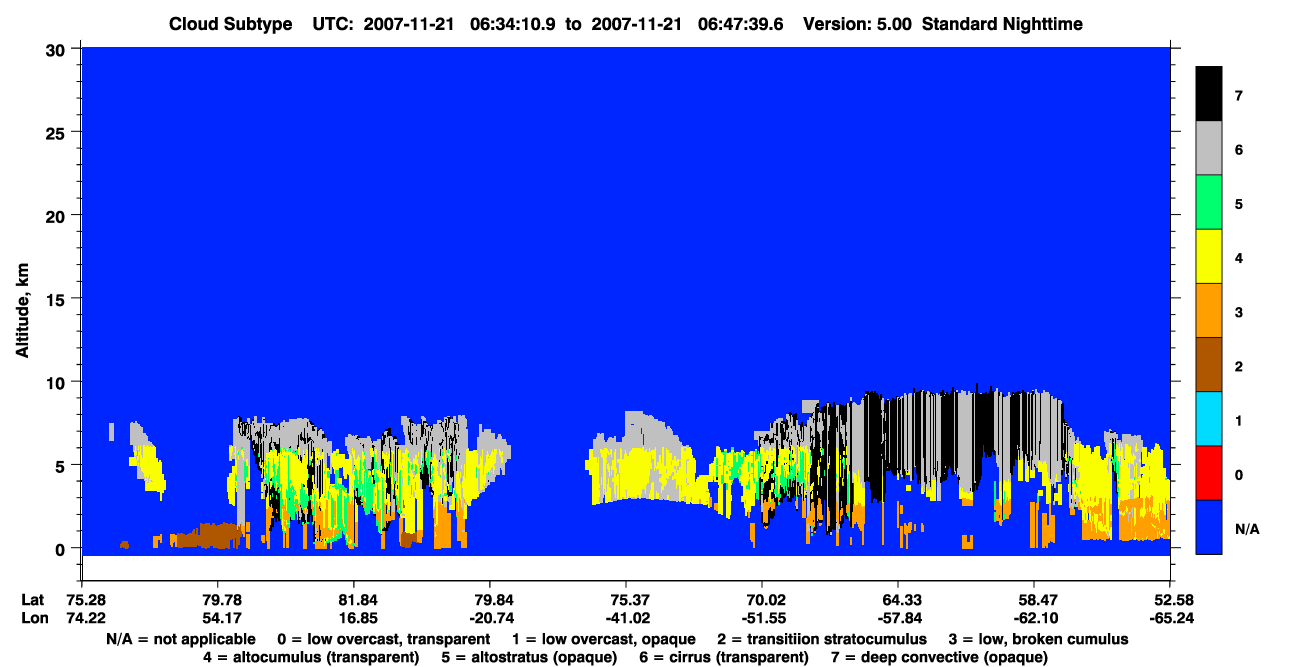Click the black deep convective color swatch

pos(1209,94)
